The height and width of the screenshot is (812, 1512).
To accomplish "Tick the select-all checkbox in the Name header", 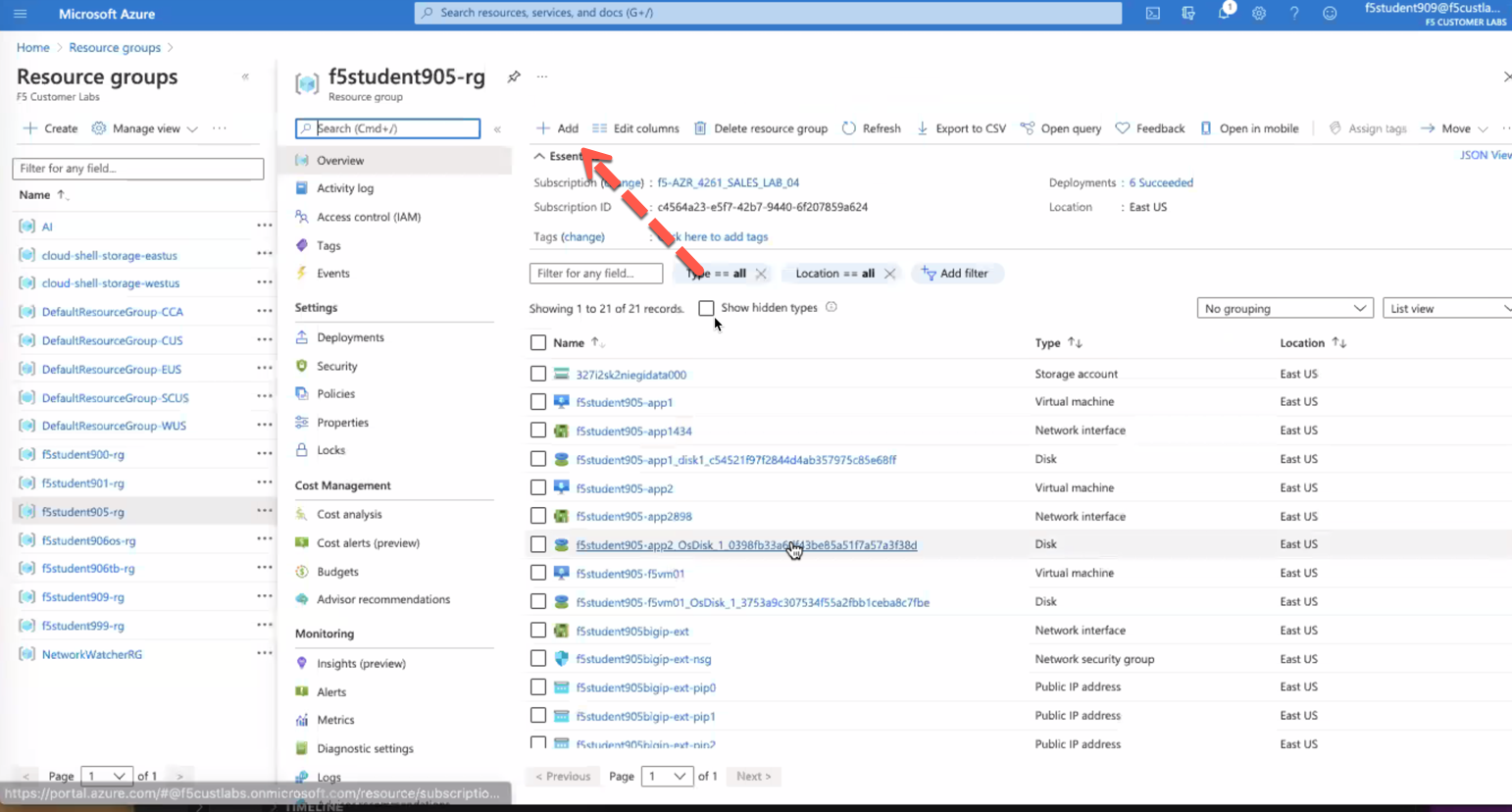I will click(x=538, y=342).
